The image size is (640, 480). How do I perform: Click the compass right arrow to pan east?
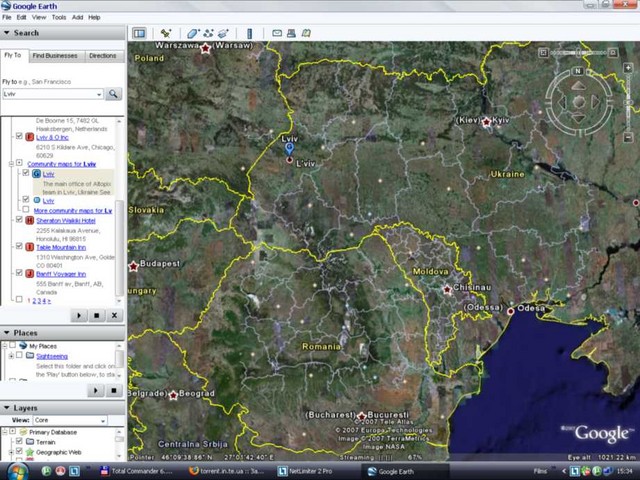click(596, 102)
